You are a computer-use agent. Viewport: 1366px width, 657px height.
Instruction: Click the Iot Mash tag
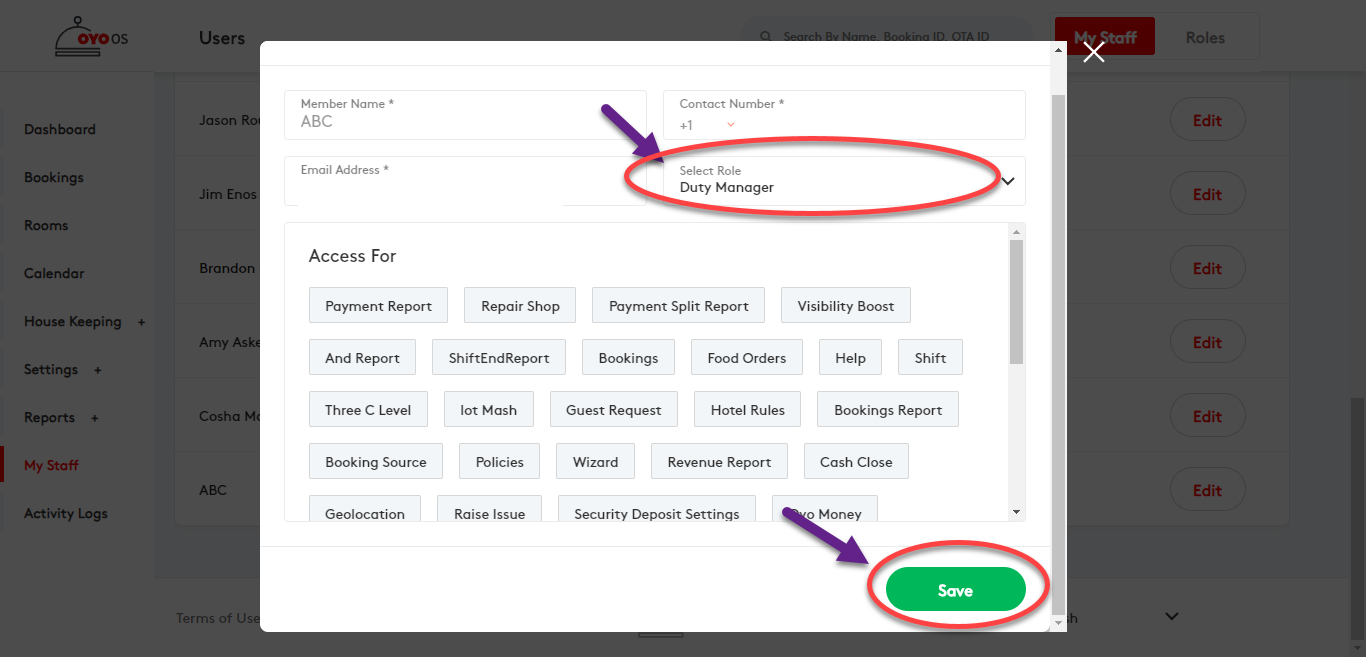489,410
